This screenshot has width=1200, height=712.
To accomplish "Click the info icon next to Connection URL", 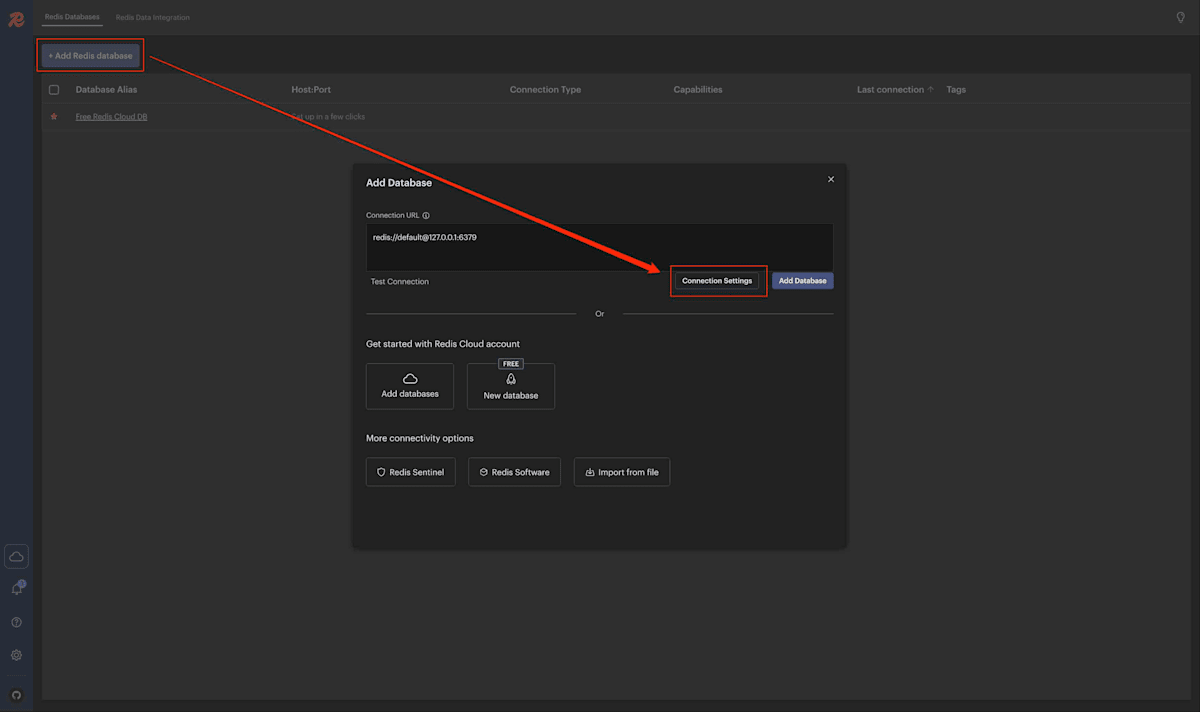I will pos(426,215).
